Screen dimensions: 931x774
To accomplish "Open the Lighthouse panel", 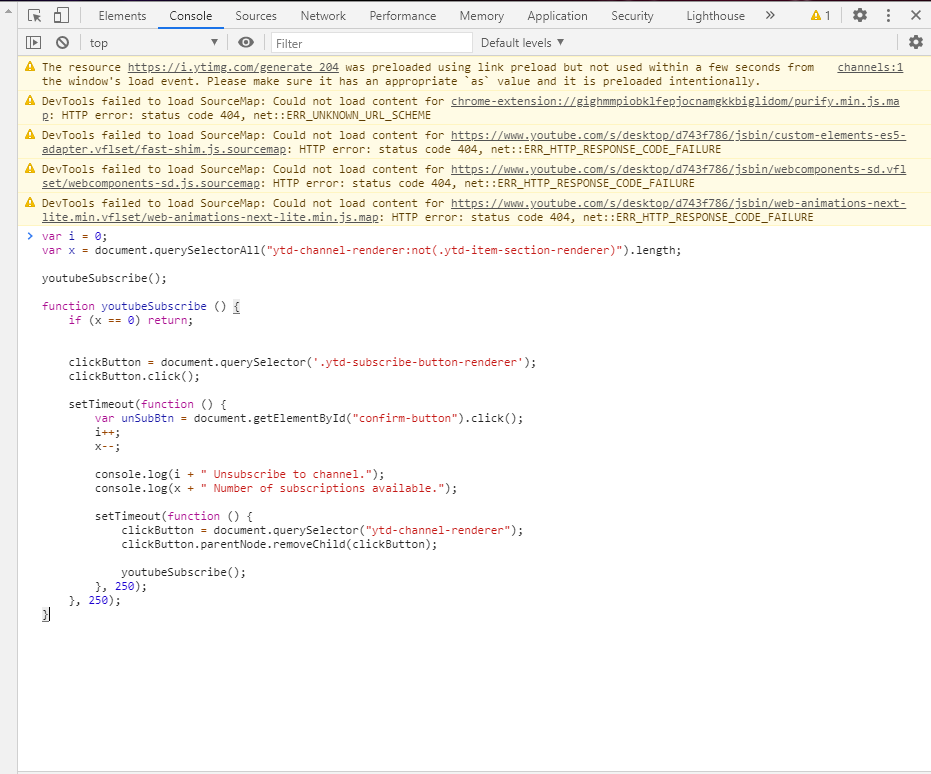I will (x=714, y=15).
